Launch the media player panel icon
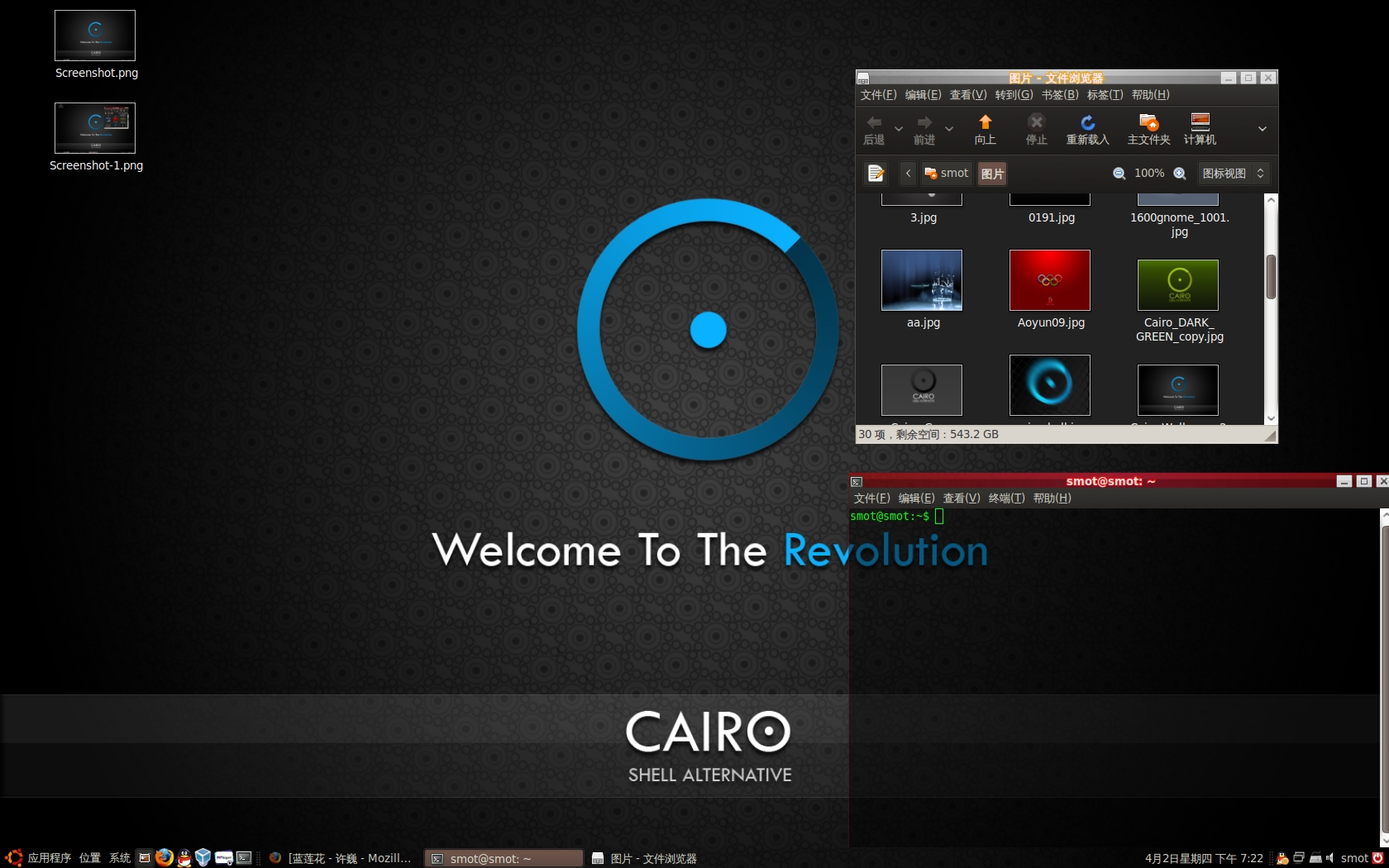1389x868 pixels. click(224, 858)
